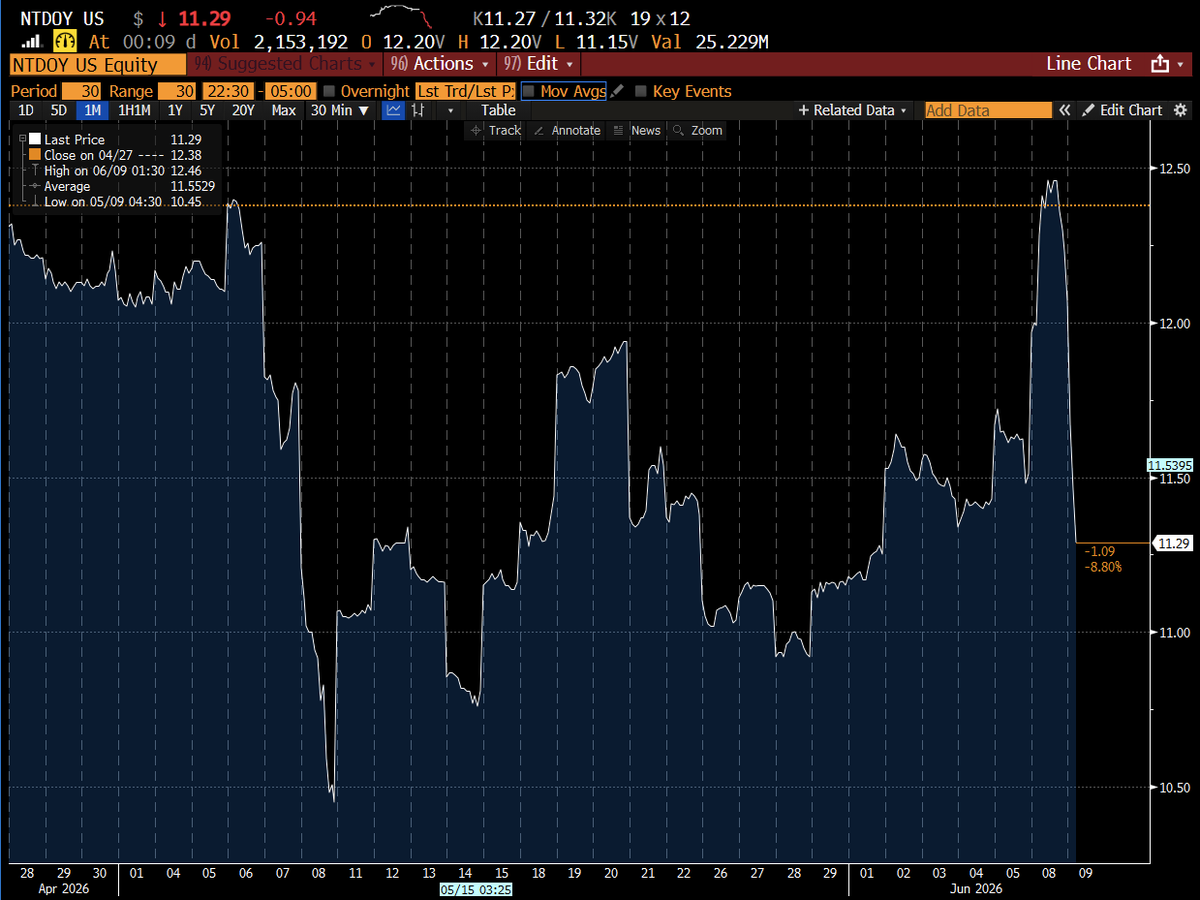The image size is (1200, 900).
Task: Select the 1H1M range
Action: tap(134, 110)
